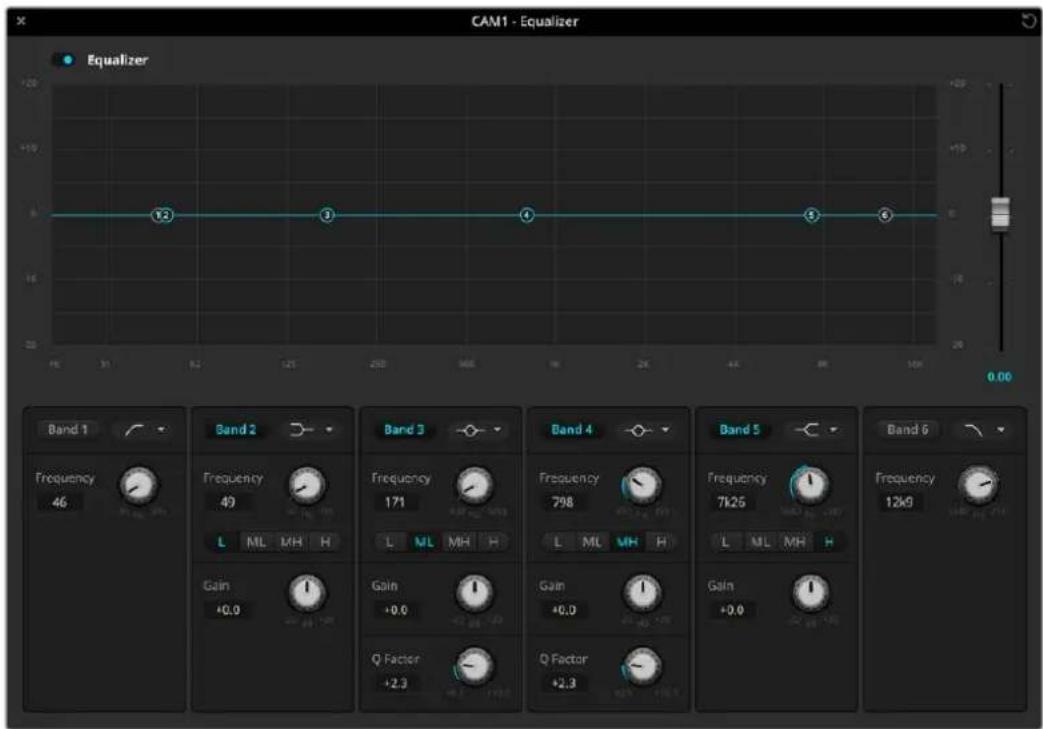Click Band 2 frequency field showing 49
The image size is (1043, 729).
227,502
